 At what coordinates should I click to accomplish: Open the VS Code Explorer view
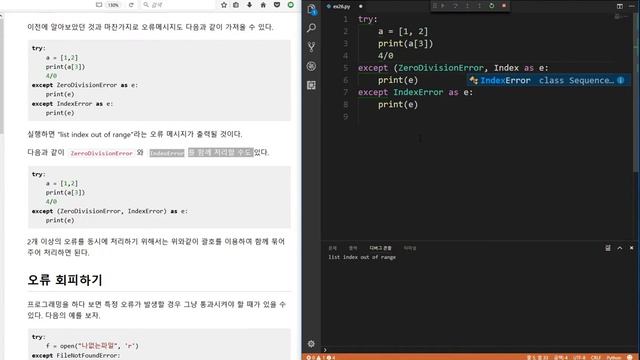(311, 9)
